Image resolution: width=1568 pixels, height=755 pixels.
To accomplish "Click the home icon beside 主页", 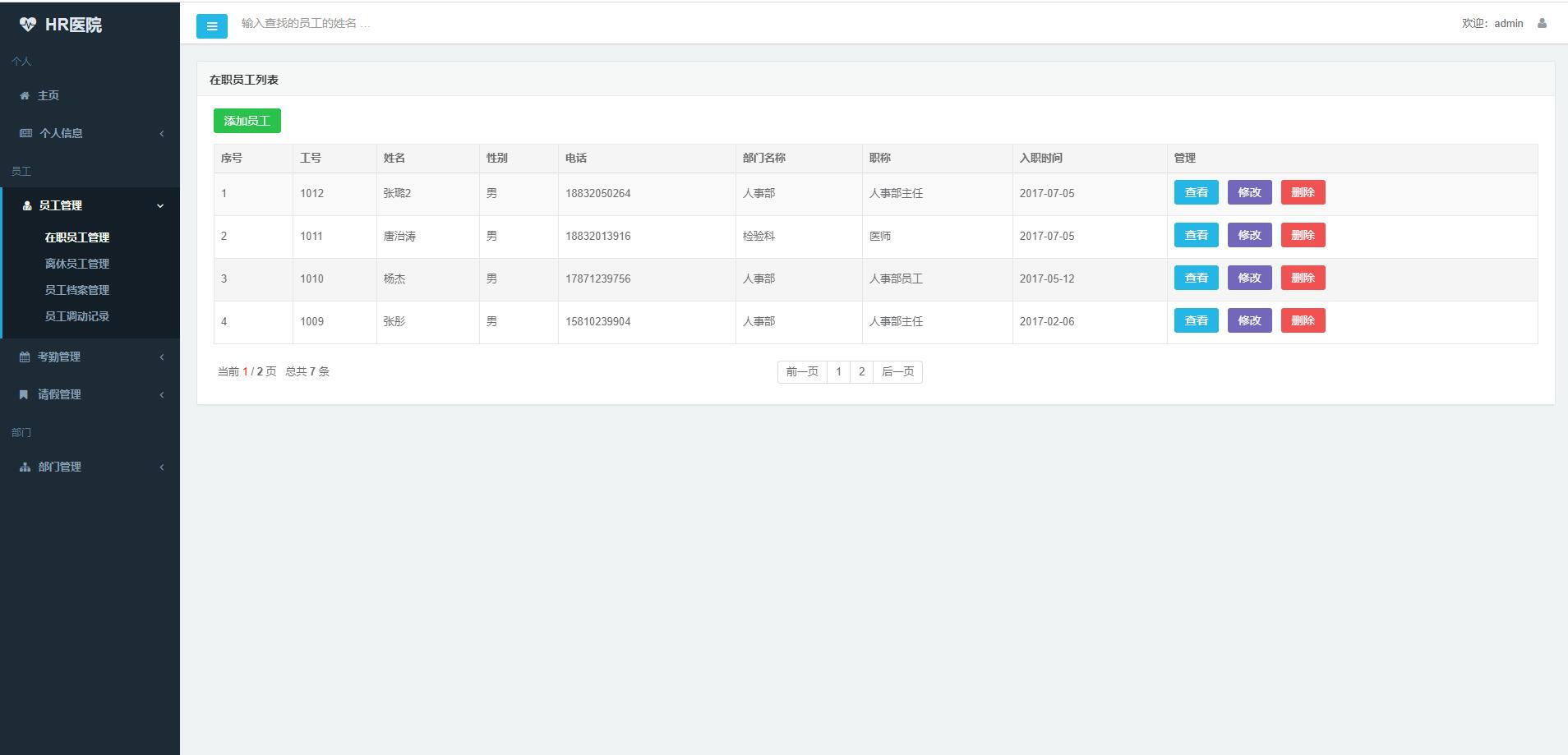I will click(x=25, y=95).
